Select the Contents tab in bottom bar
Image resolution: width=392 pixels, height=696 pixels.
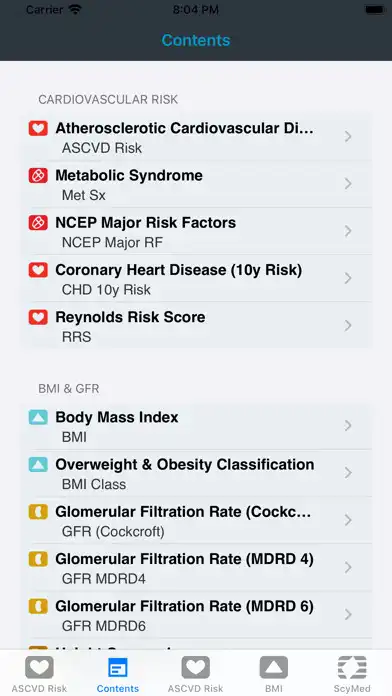(x=118, y=674)
